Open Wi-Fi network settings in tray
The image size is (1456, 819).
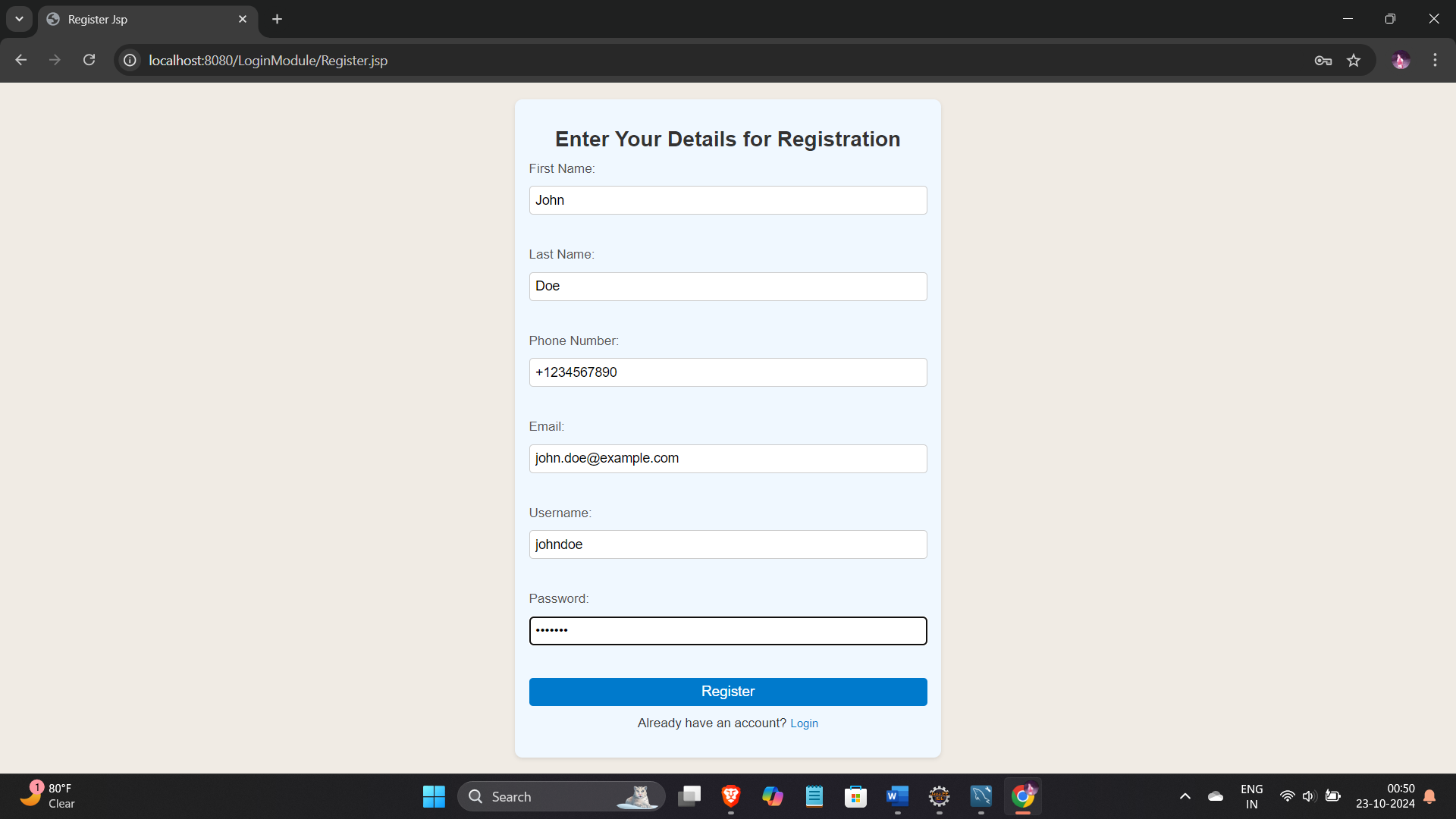pos(1287,796)
